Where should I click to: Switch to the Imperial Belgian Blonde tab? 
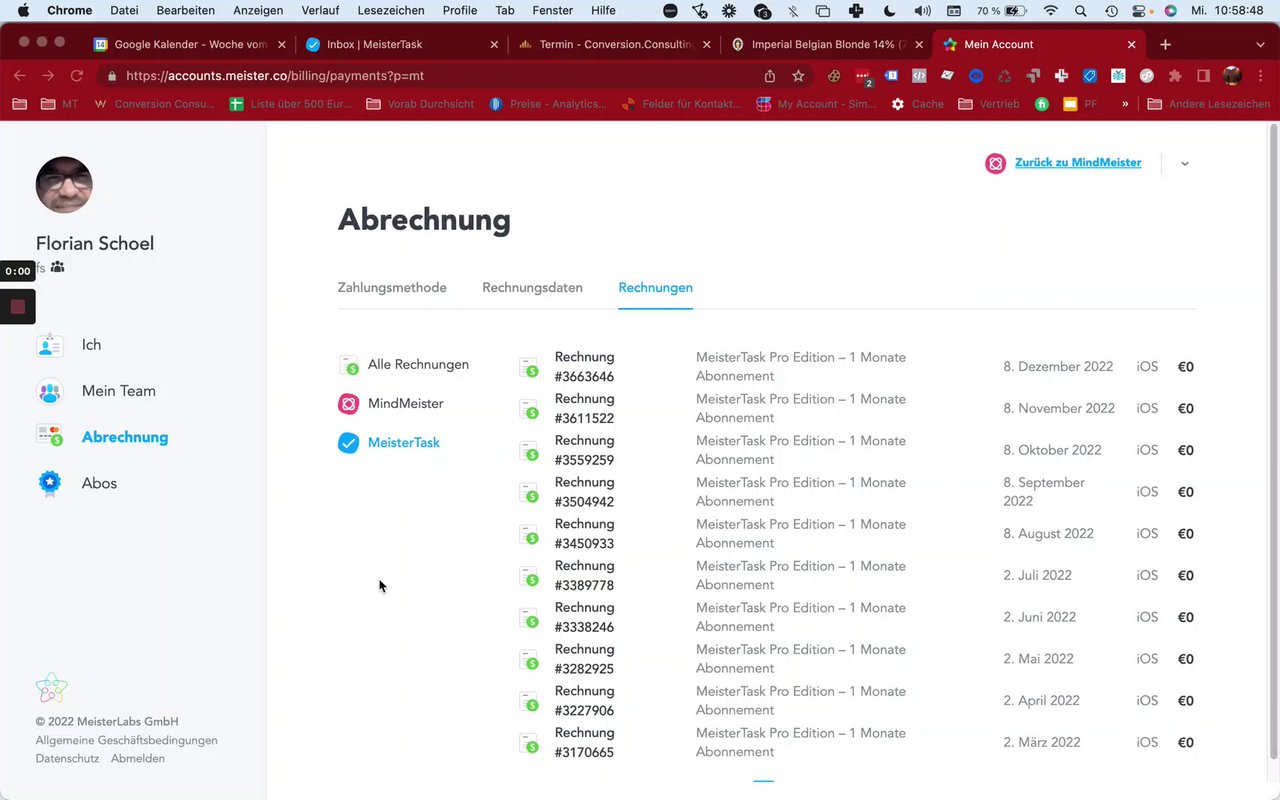pos(825,45)
